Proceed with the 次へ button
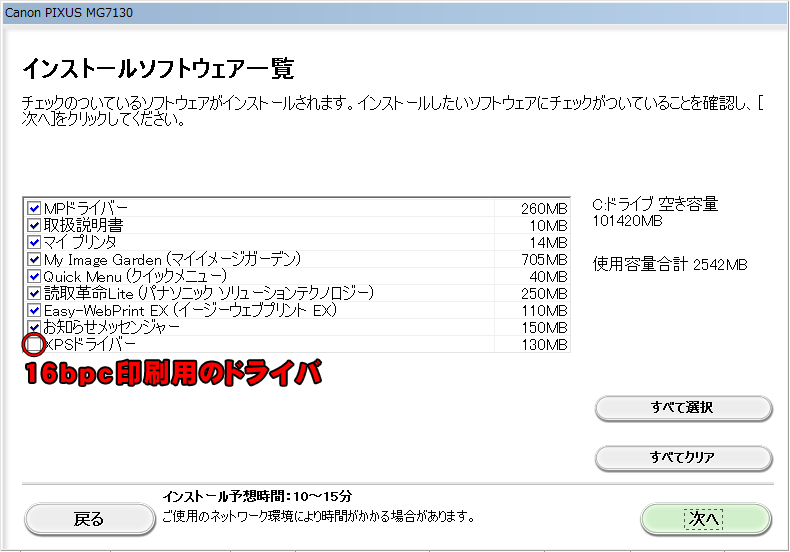 (705, 519)
